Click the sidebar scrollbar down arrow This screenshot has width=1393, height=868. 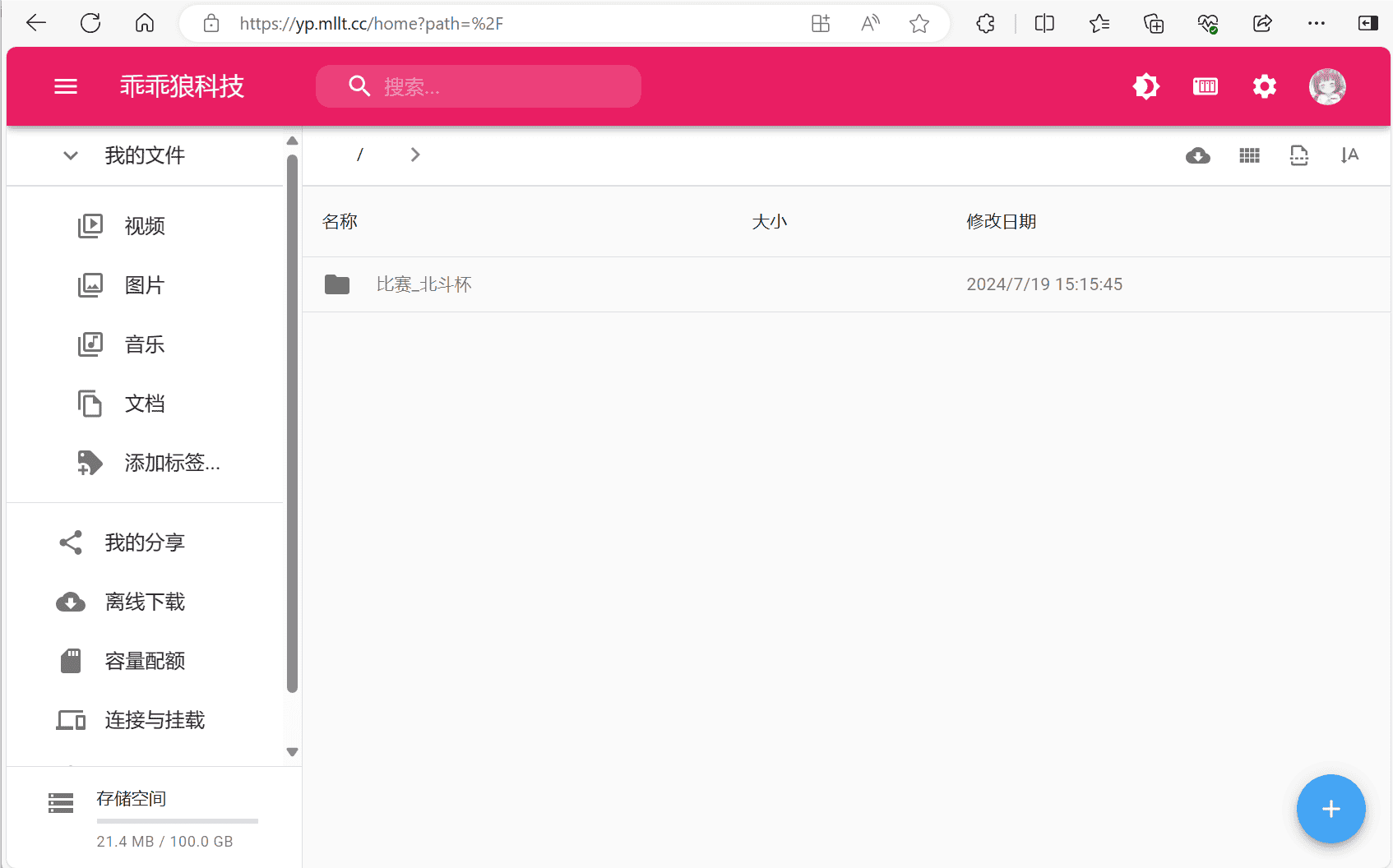point(292,751)
